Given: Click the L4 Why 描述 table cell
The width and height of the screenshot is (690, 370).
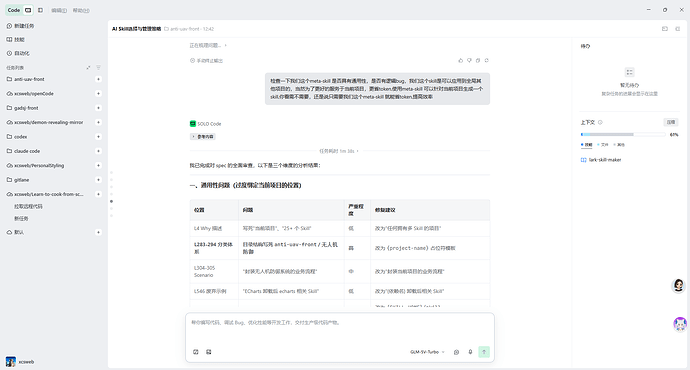Looking at the screenshot, I should coord(214,228).
